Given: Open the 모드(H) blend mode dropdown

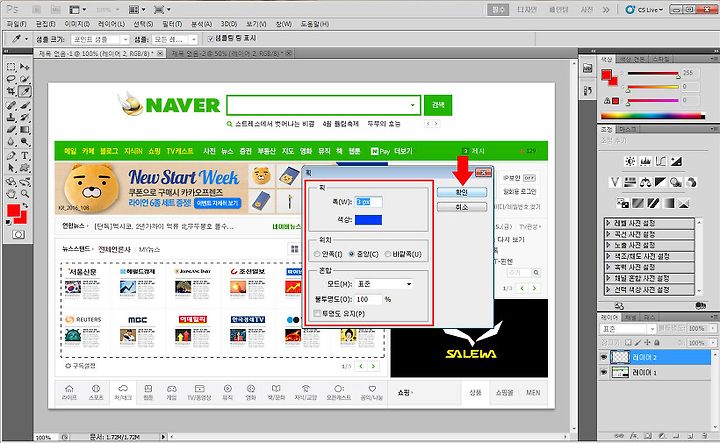Looking at the screenshot, I should [384, 284].
